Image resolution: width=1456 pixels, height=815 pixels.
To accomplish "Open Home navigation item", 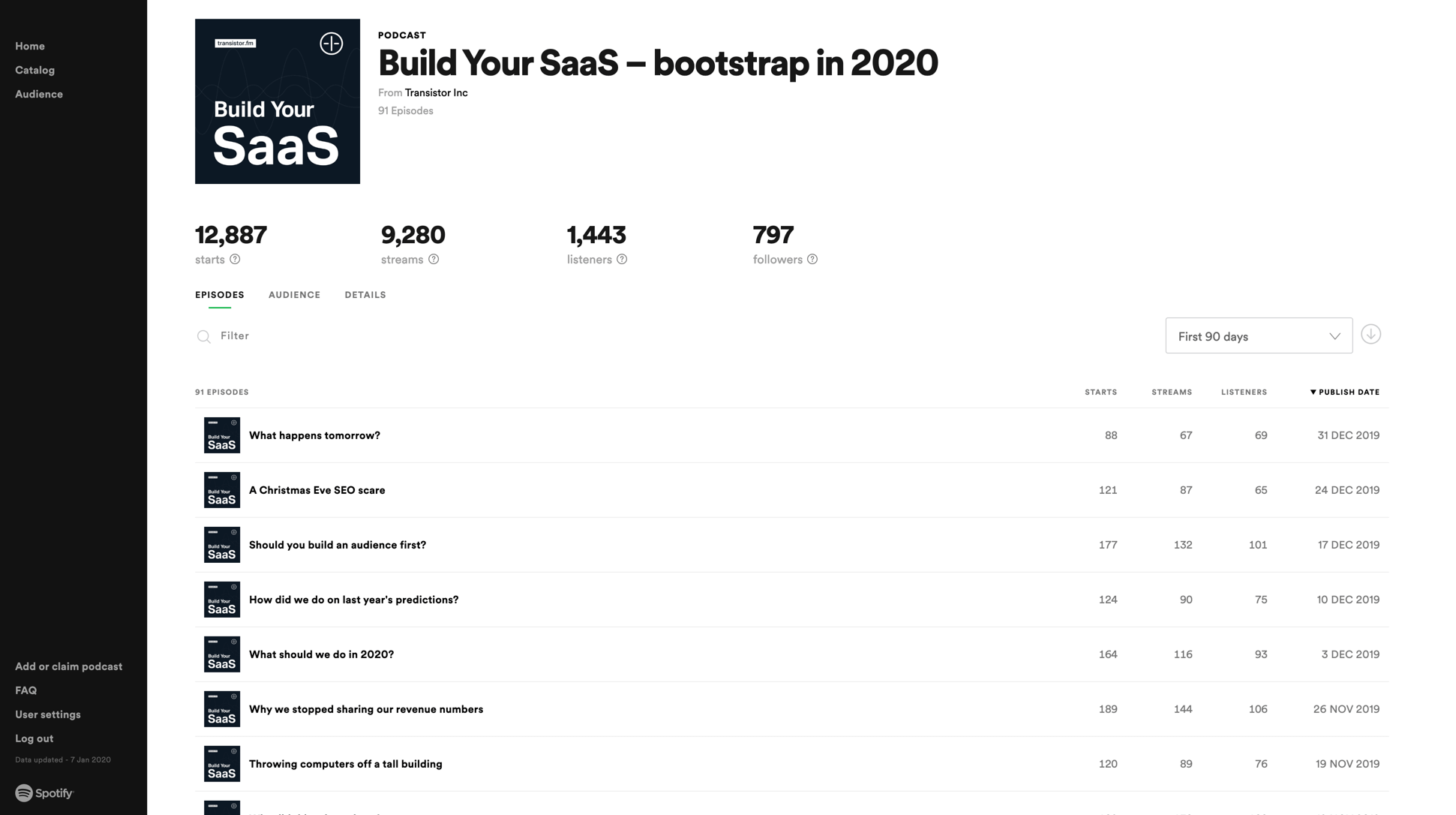I will pyautogui.click(x=29, y=46).
